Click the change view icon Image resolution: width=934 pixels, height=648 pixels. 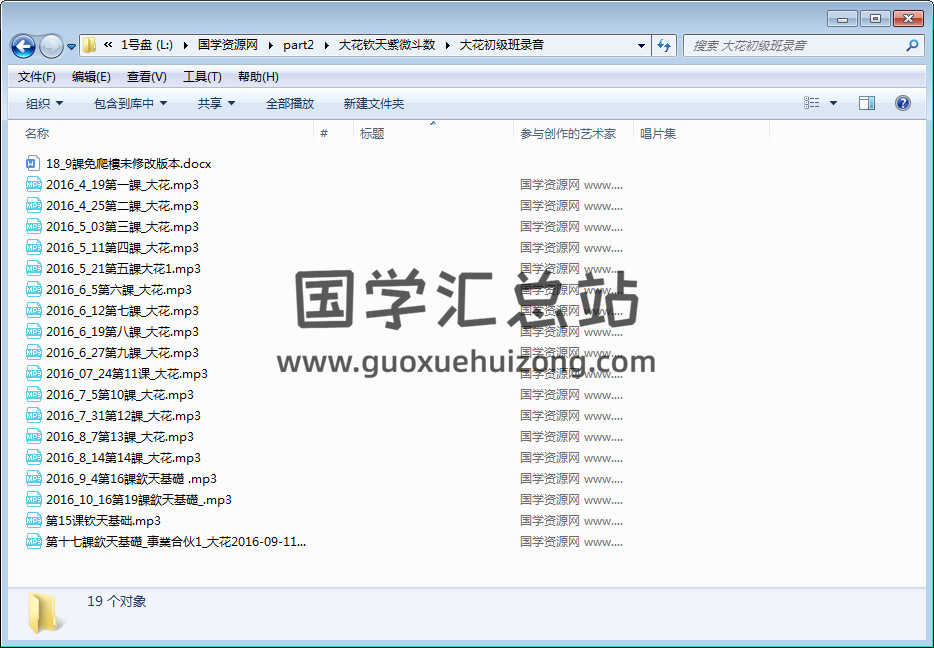pyautogui.click(x=812, y=103)
